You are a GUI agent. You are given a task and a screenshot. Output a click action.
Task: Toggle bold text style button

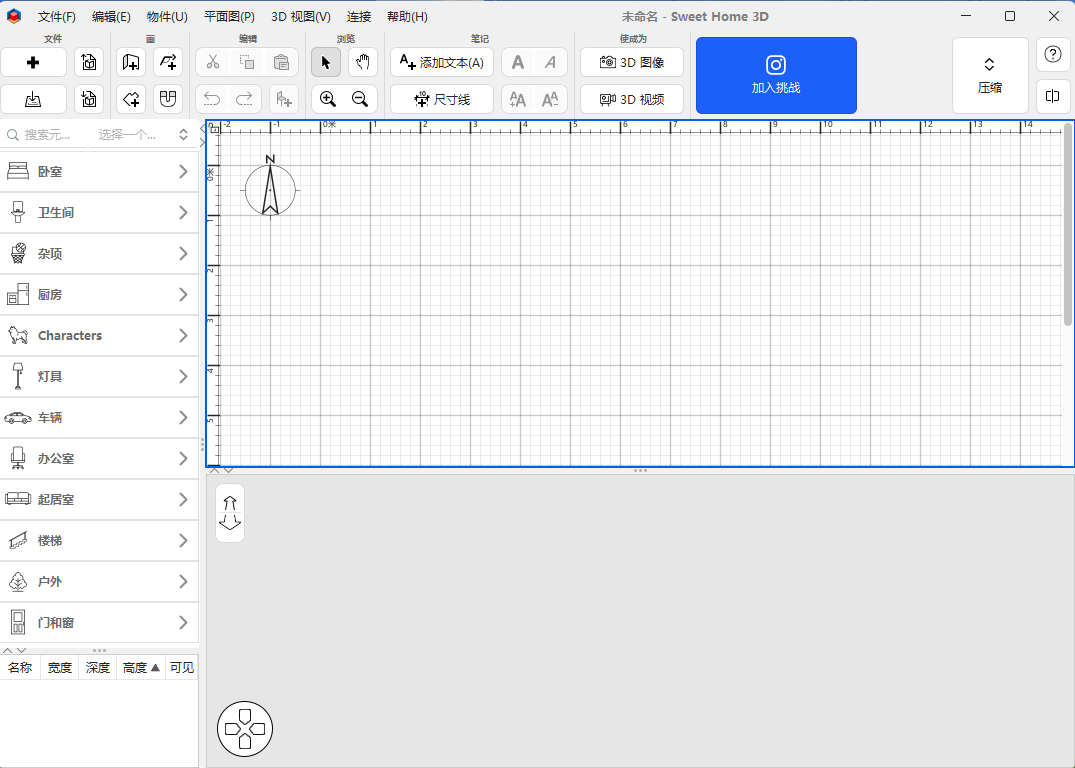[517, 62]
